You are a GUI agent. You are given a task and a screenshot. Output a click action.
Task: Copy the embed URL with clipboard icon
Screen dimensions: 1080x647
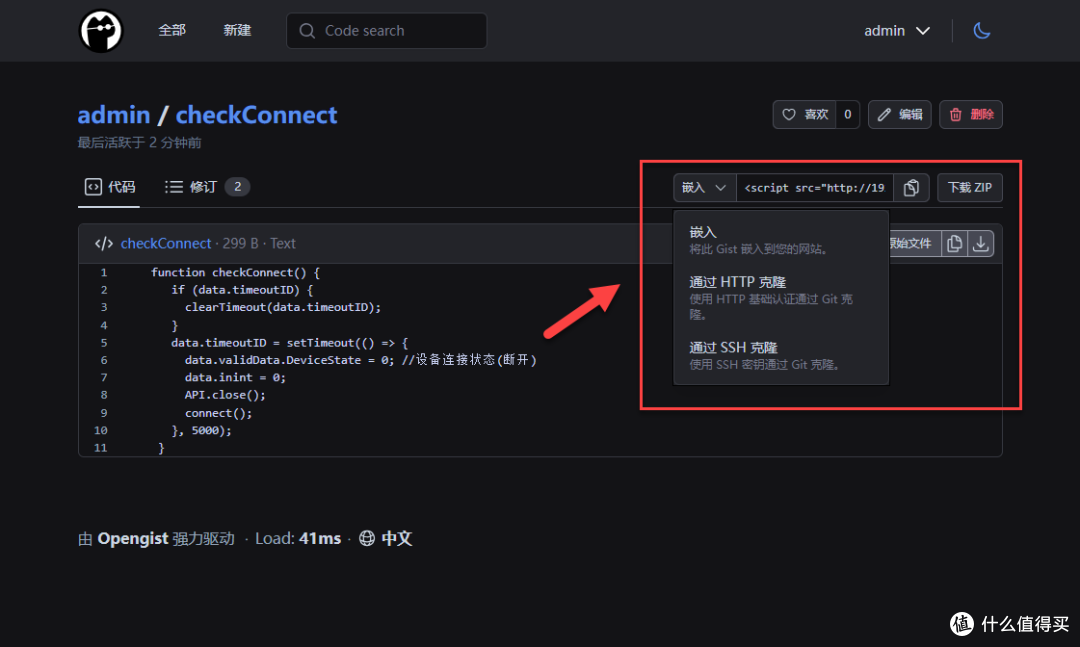pyautogui.click(x=911, y=187)
